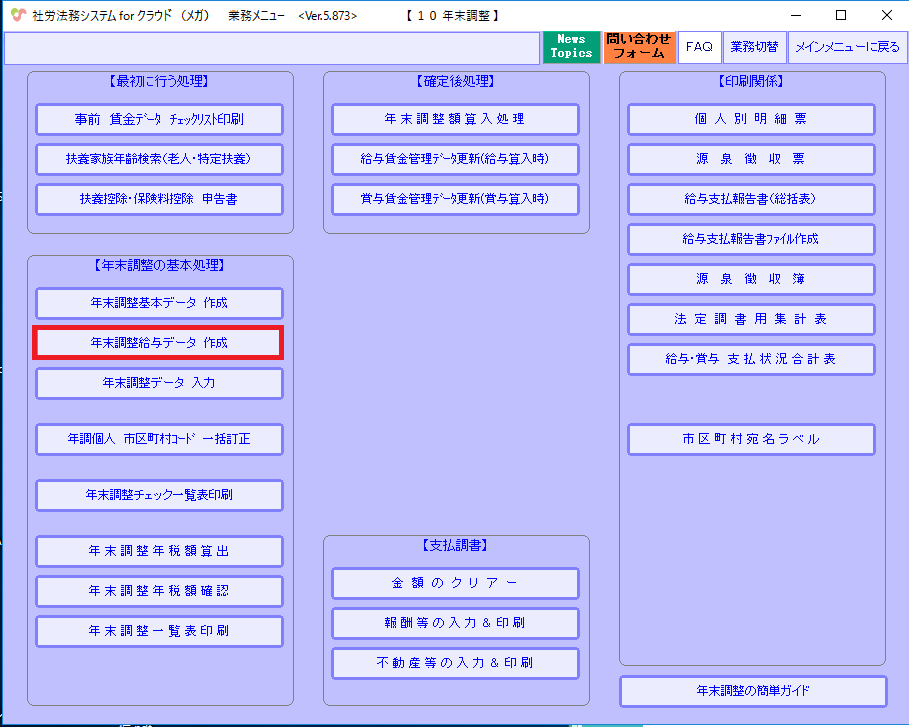909x727 pixels.
Task: Open 年末調整年税額確認
Action: coord(159,591)
